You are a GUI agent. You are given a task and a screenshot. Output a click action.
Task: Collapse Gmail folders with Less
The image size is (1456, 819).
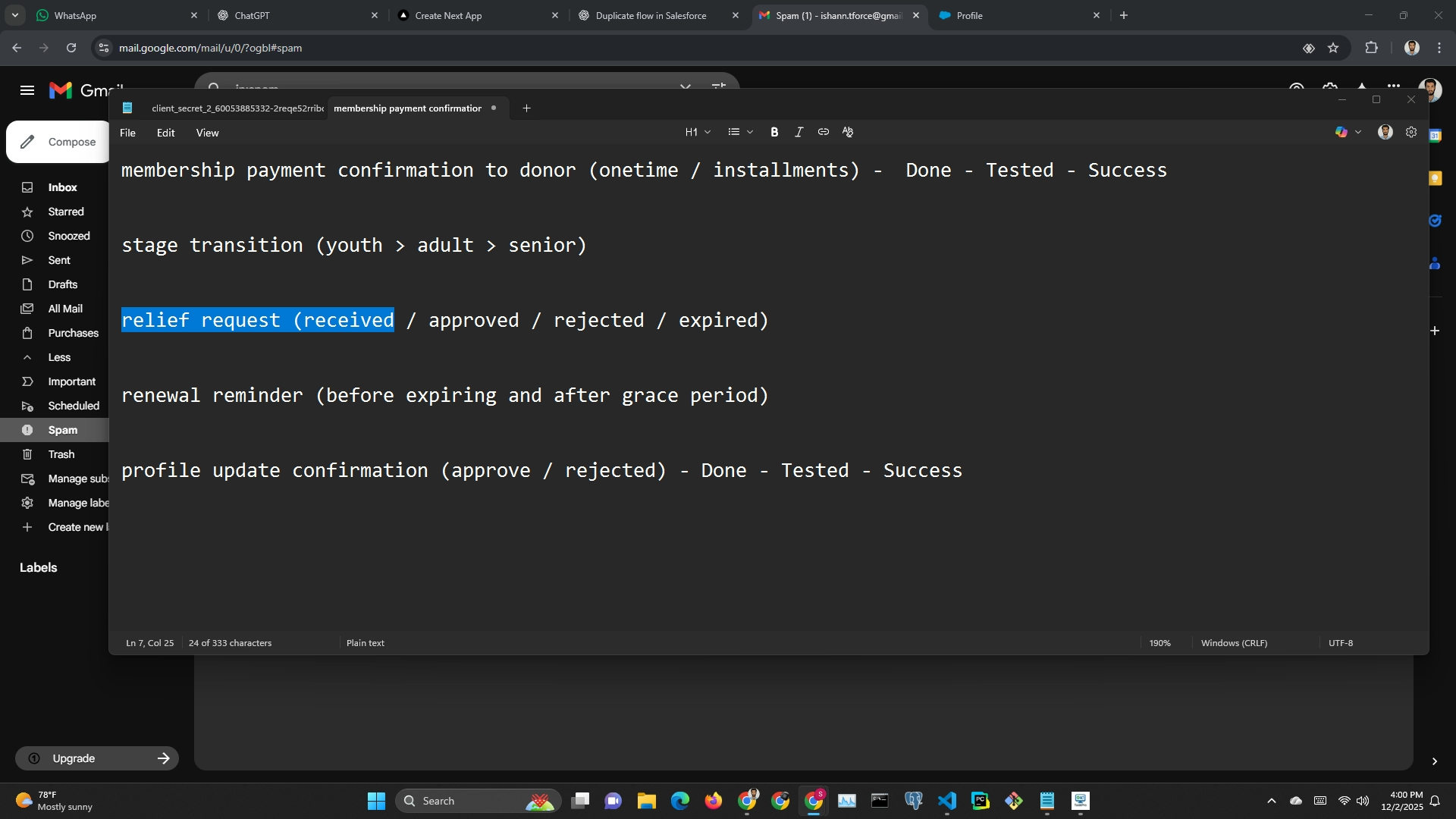[x=59, y=357]
